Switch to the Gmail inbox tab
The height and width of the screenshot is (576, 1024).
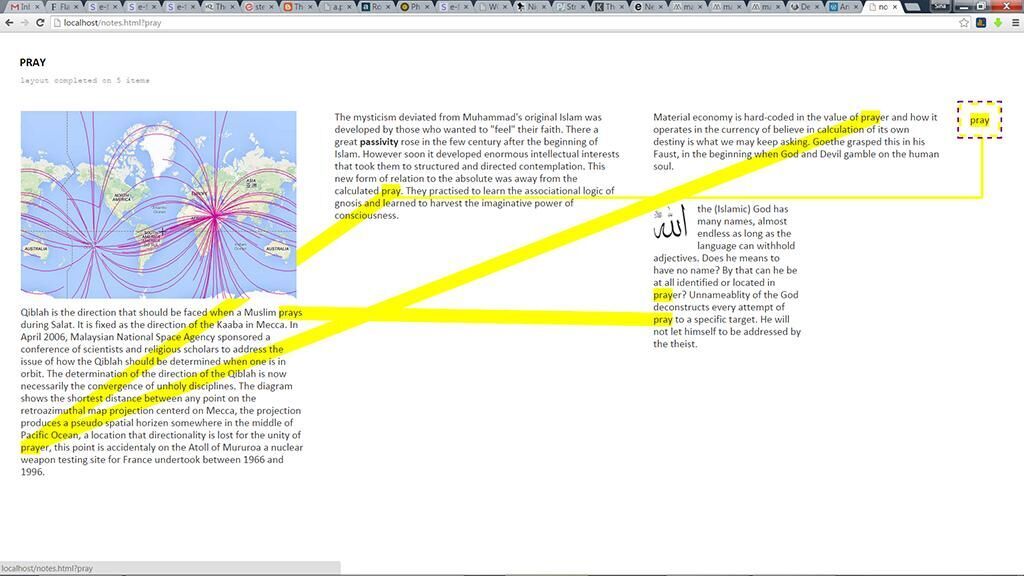tap(22, 7)
